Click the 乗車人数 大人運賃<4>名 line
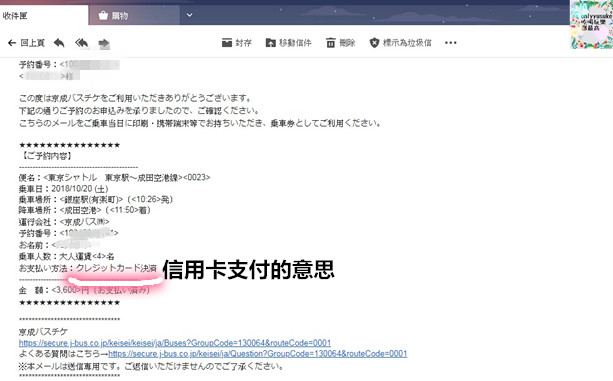 pyautogui.click(x=66, y=256)
